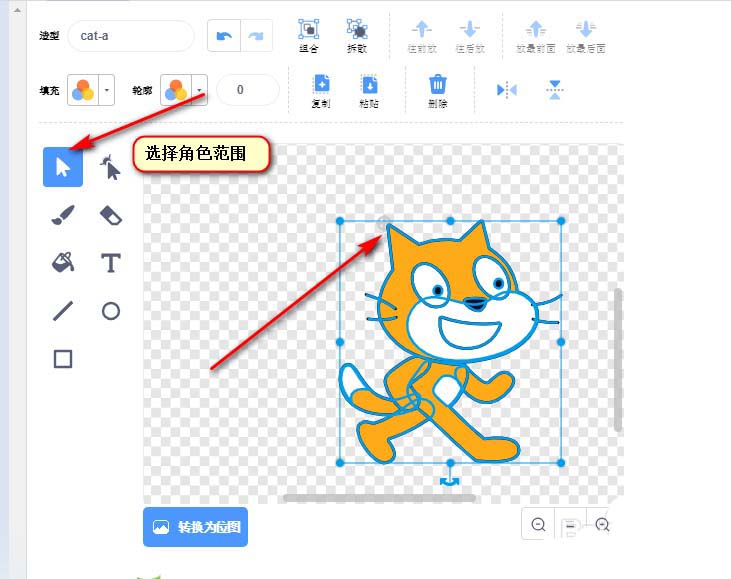Select the Reshape tool
731x579 pixels.
click(110, 167)
